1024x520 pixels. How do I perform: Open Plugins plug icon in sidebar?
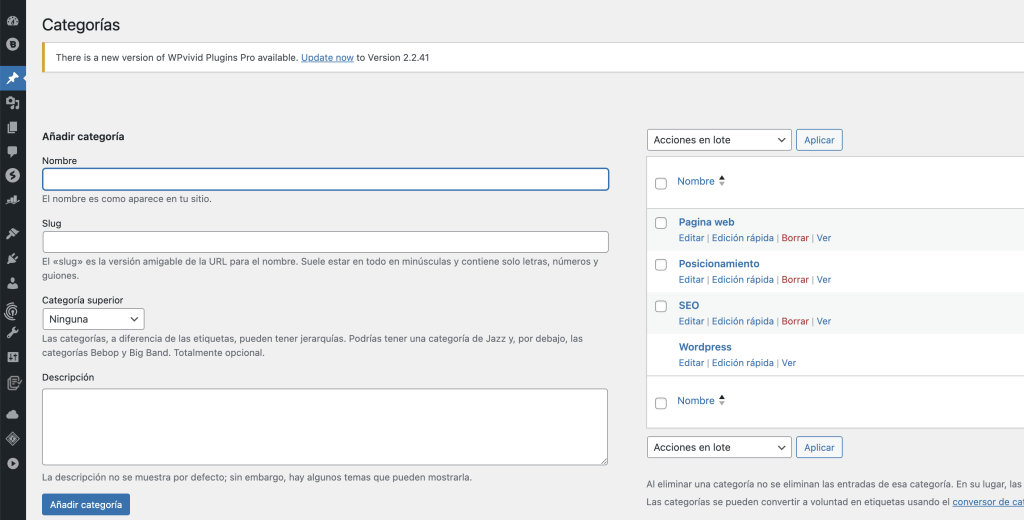coord(12,258)
